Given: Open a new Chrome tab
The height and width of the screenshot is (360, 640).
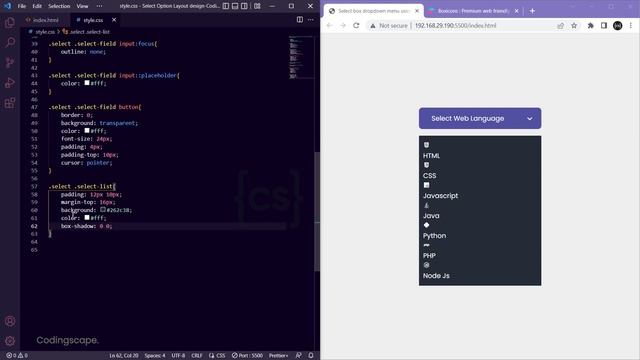Looking at the screenshot, I should 532,11.
